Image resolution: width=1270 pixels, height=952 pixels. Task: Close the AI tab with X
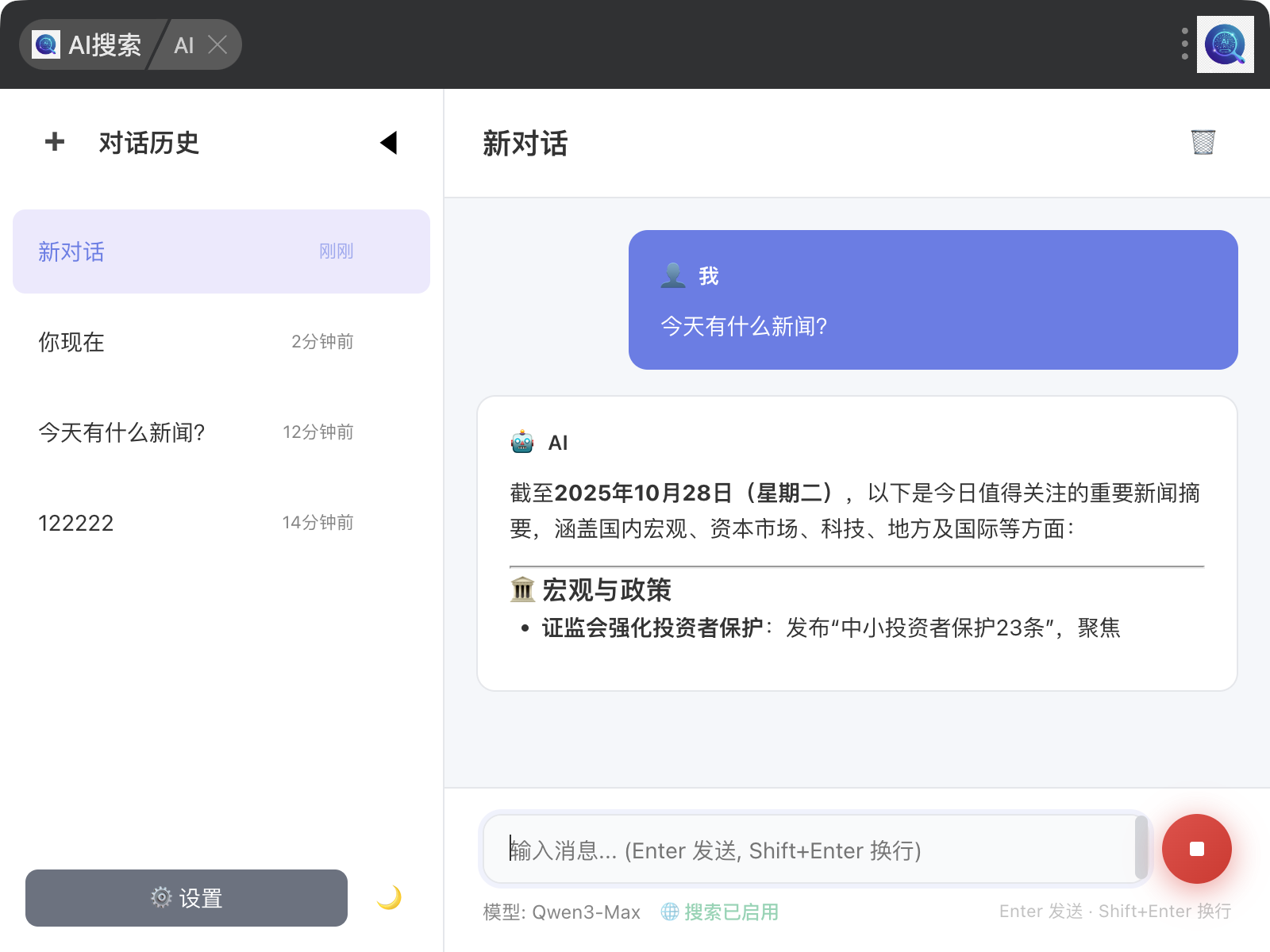click(217, 44)
